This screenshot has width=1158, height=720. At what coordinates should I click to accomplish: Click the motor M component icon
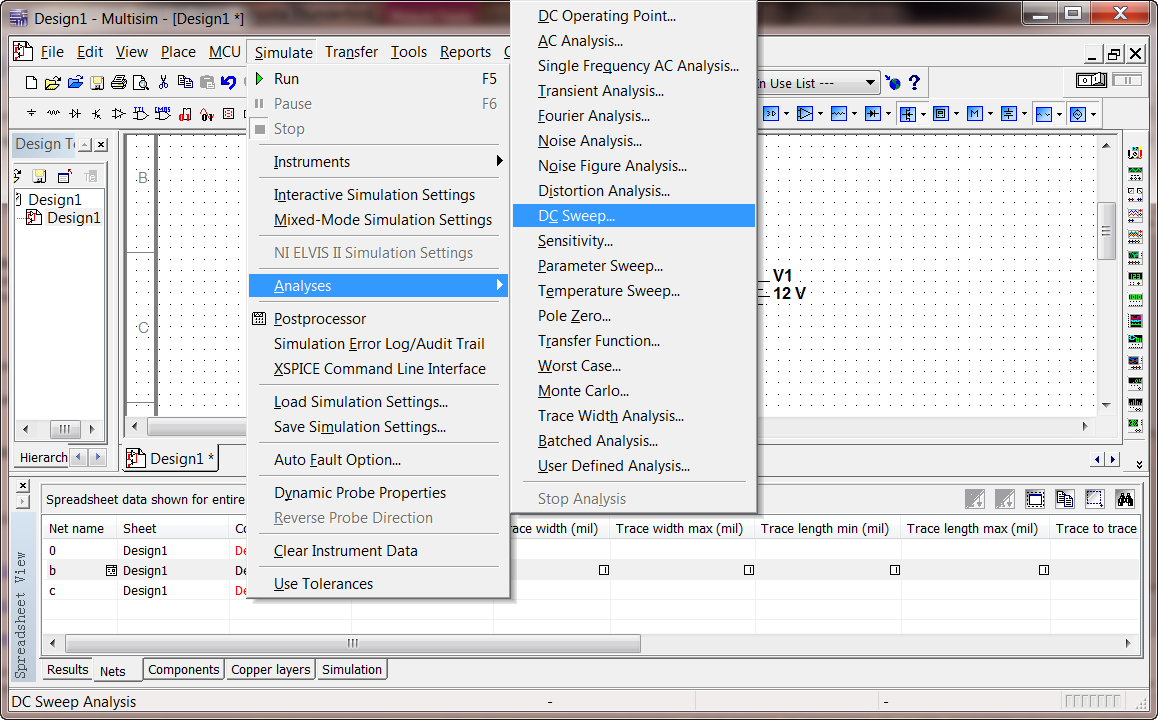975,114
